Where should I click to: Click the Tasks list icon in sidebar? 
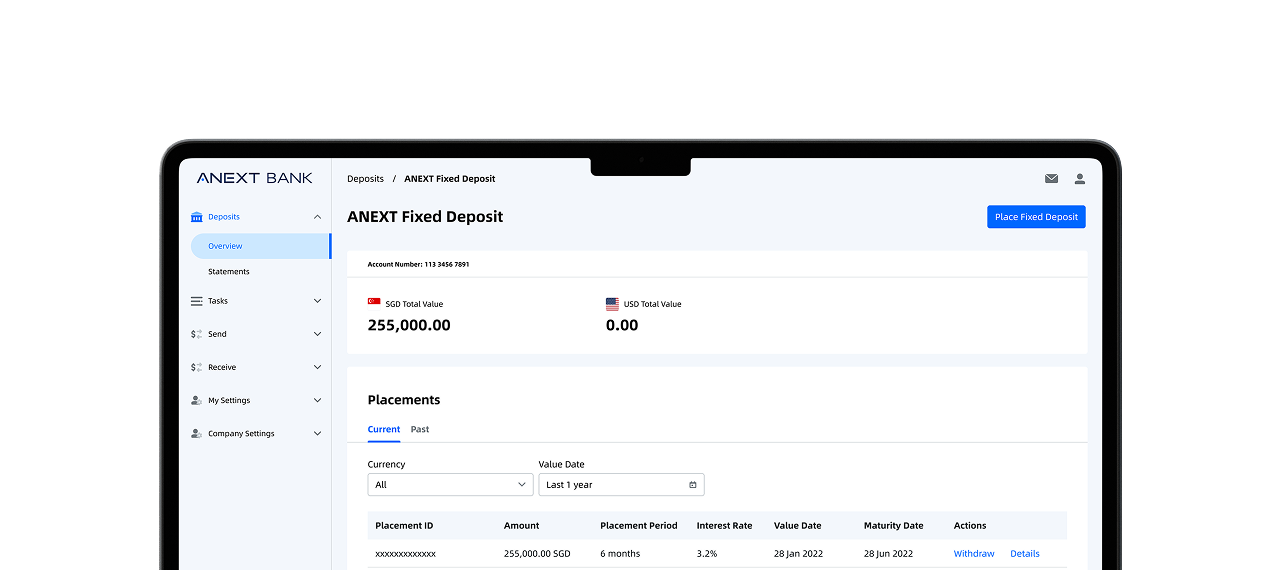pyautogui.click(x=197, y=301)
